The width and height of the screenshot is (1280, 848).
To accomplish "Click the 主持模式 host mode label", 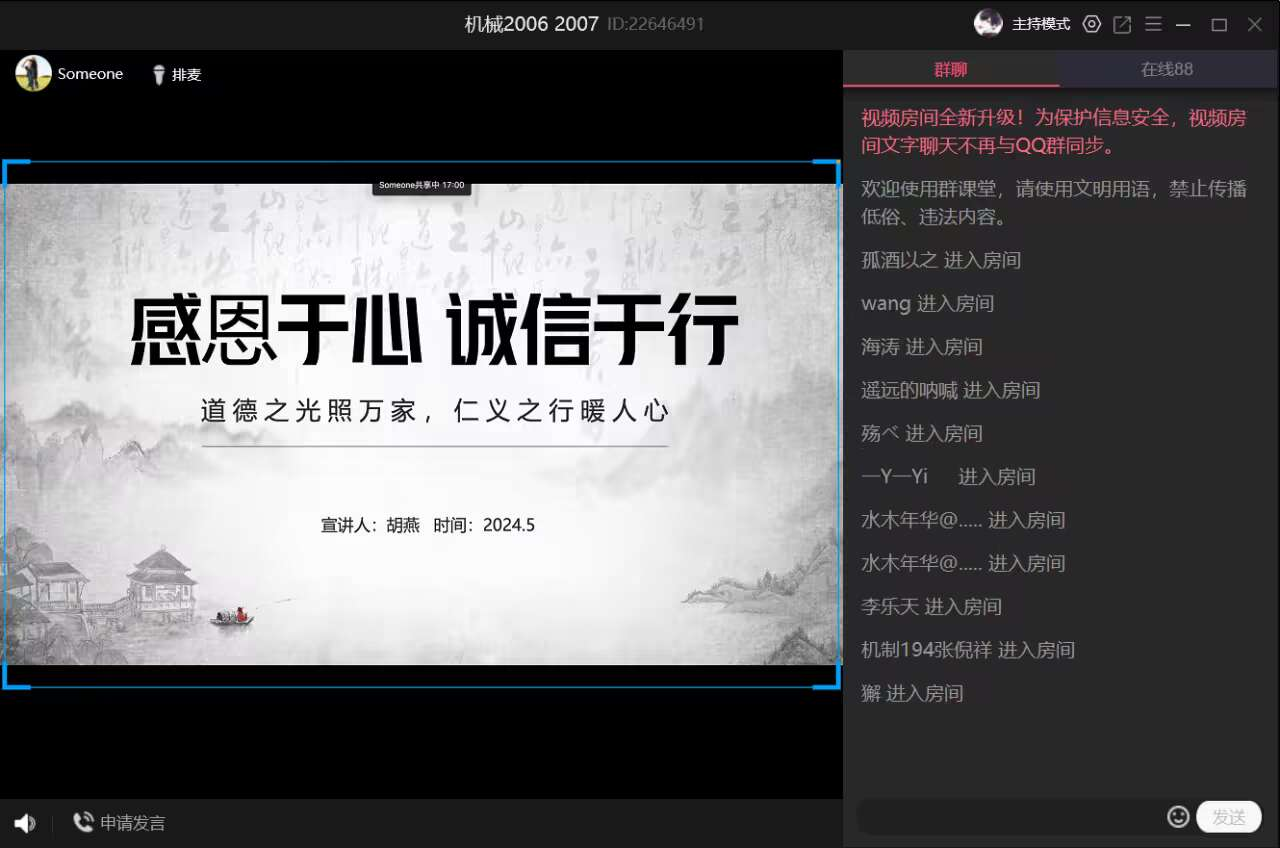I will (1041, 24).
